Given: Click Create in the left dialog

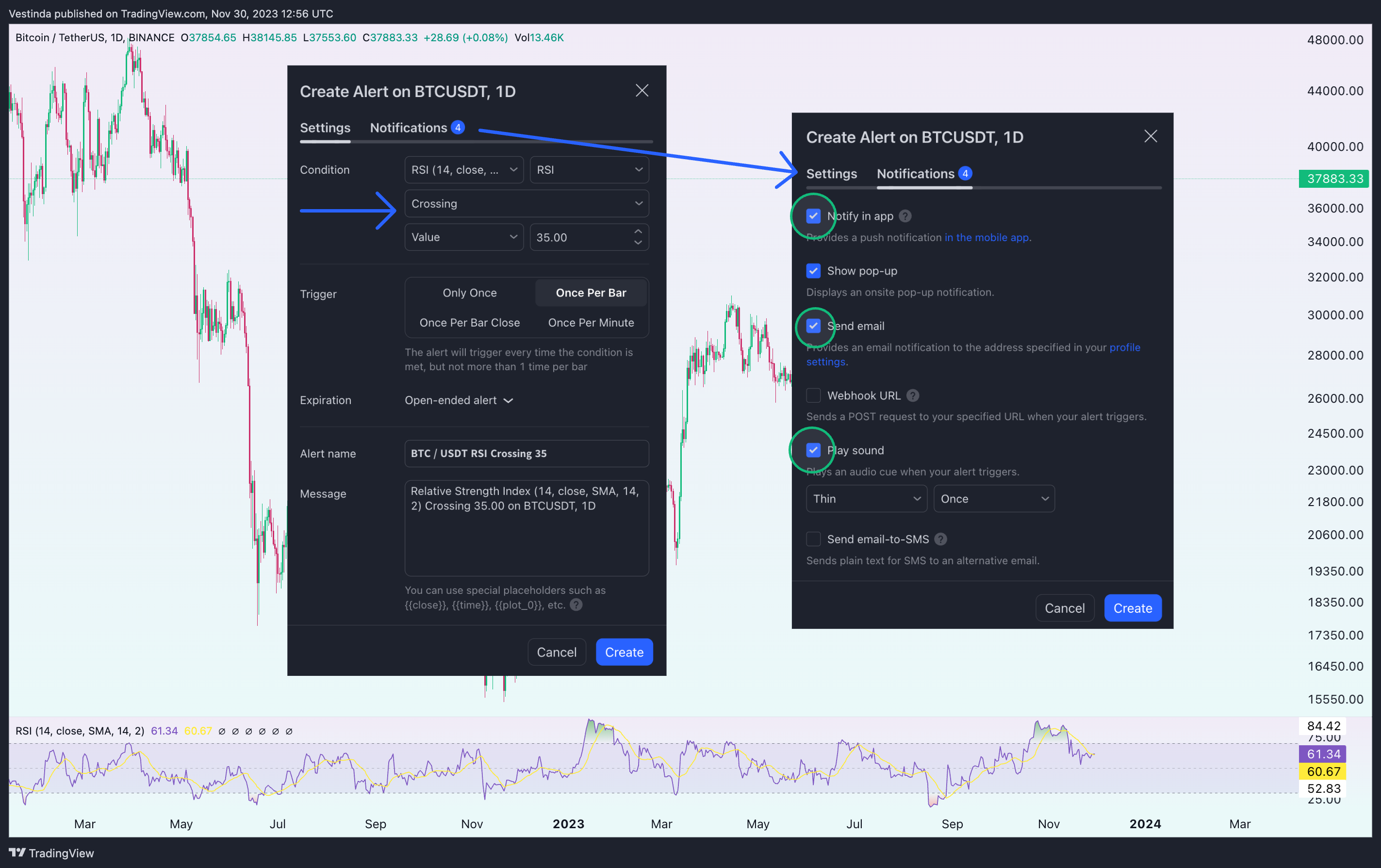Looking at the screenshot, I should coord(624,652).
